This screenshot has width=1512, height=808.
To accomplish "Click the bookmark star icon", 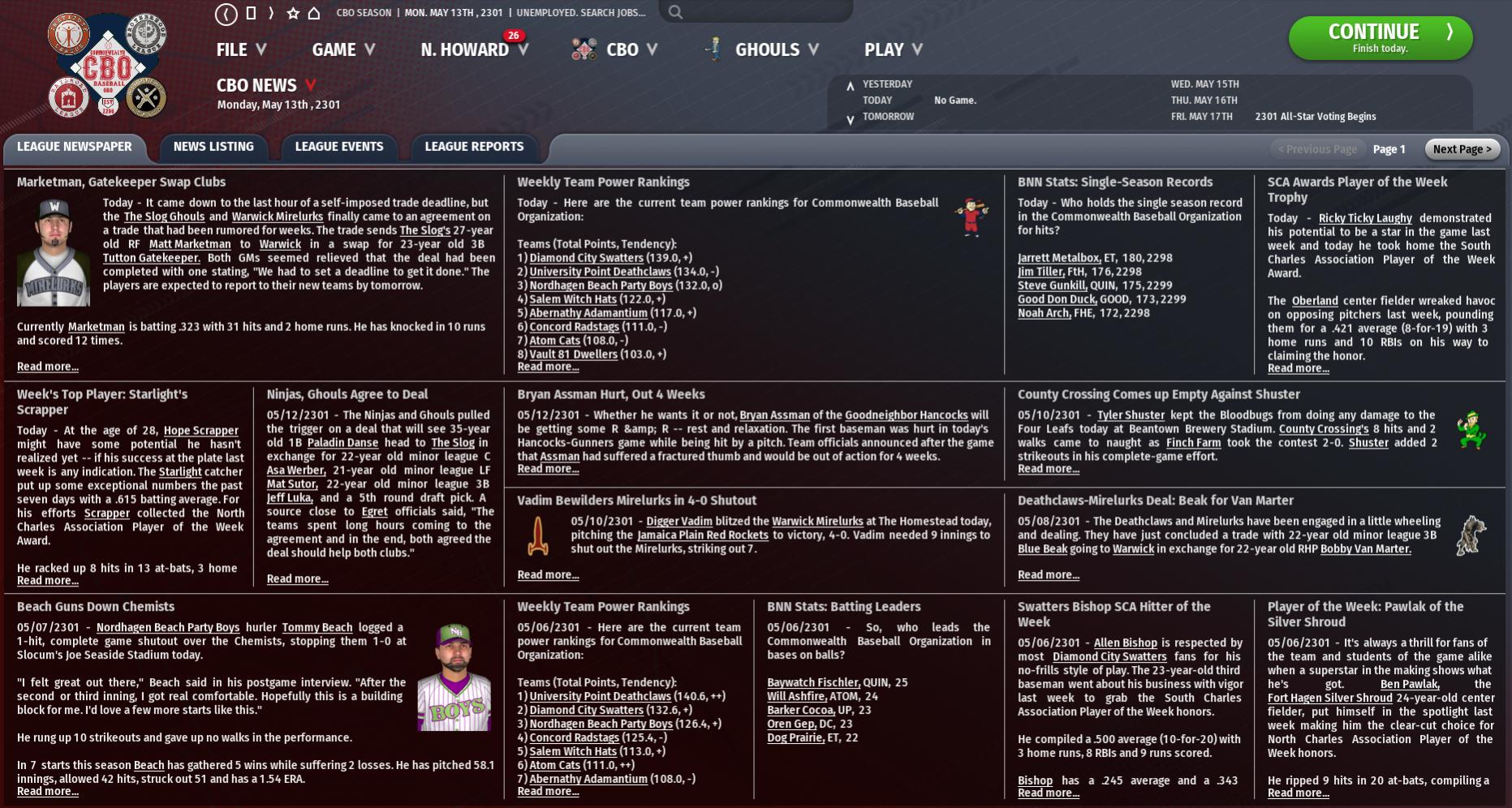I will 293,13.
